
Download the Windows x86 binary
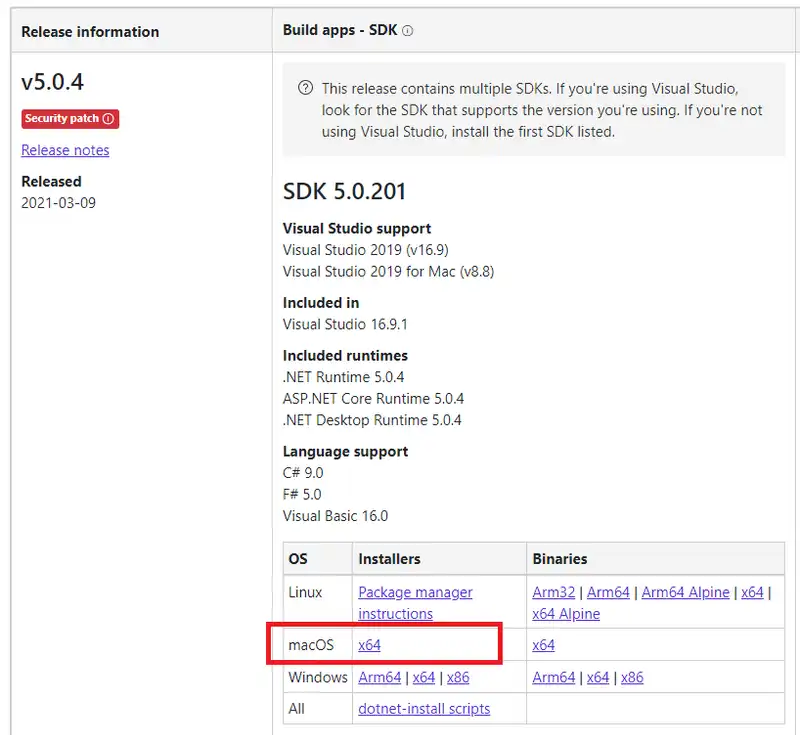[632, 677]
